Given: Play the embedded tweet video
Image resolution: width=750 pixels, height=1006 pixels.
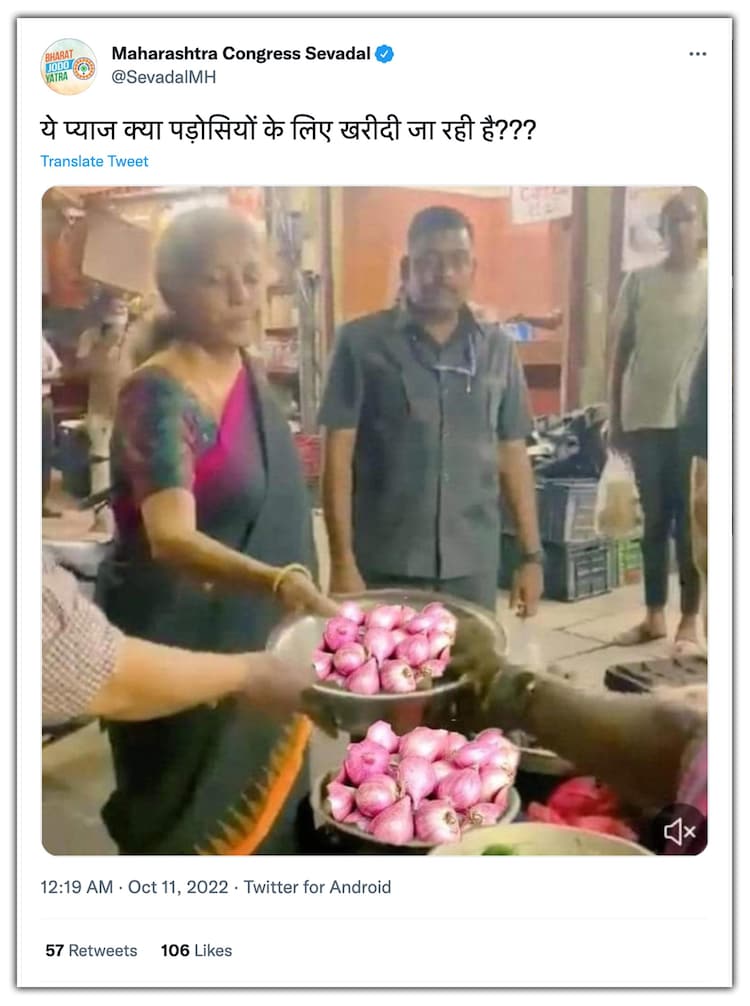Looking at the screenshot, I should (374, 520).
